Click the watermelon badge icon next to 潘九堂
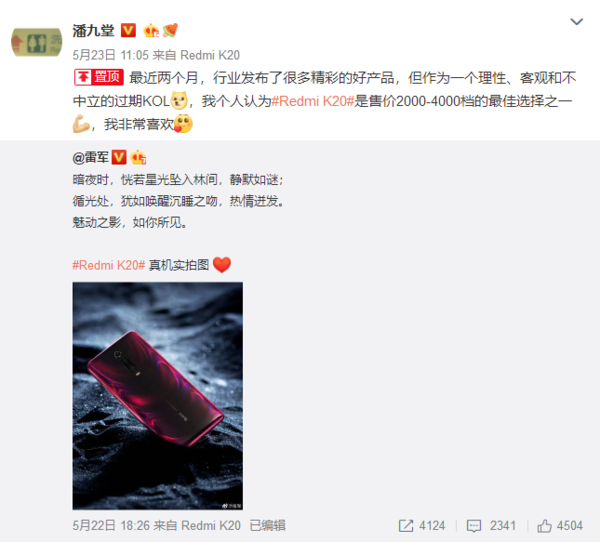The width and height of the screenshot is (600, 542). tap(170, 30)
